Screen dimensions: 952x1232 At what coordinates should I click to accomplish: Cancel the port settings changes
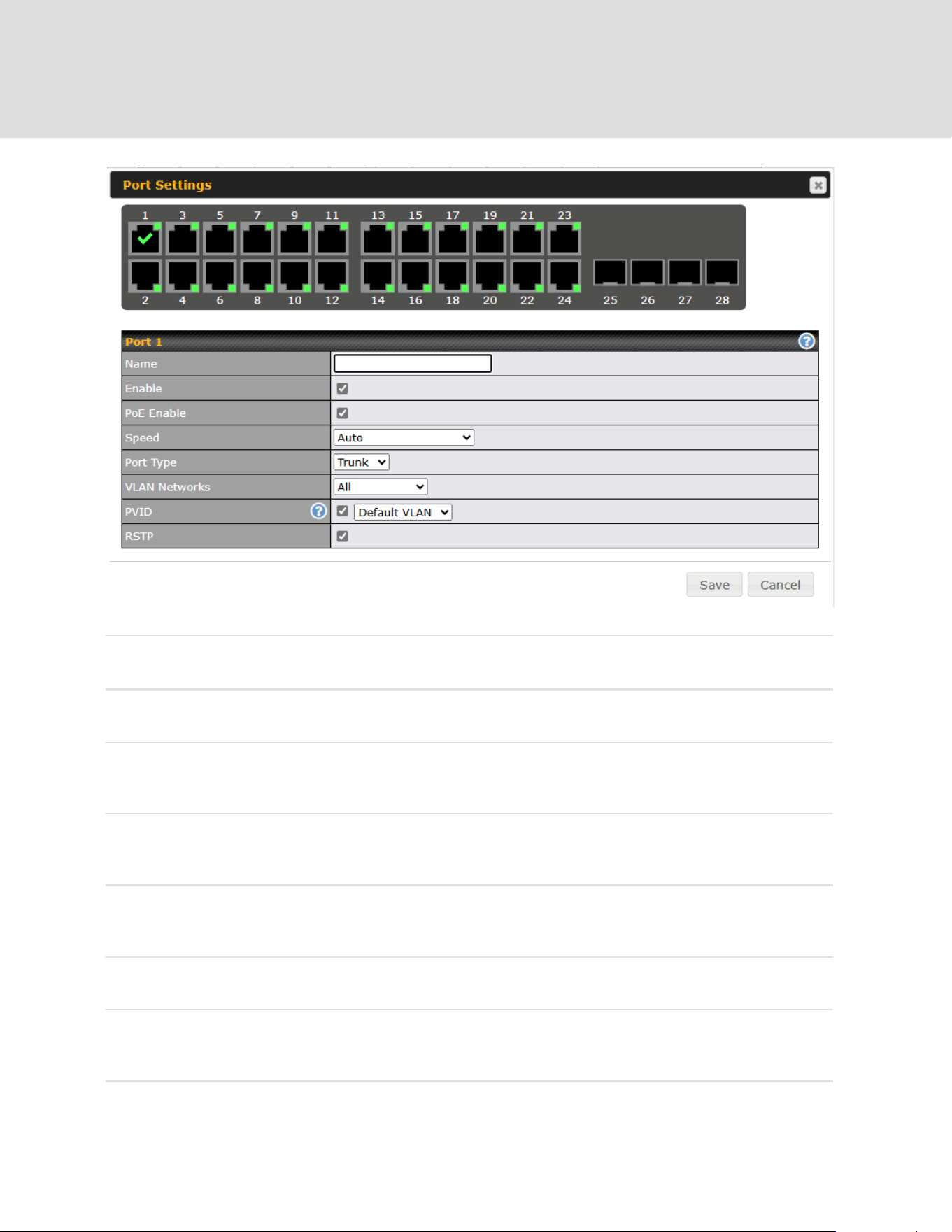click(780, 585)
